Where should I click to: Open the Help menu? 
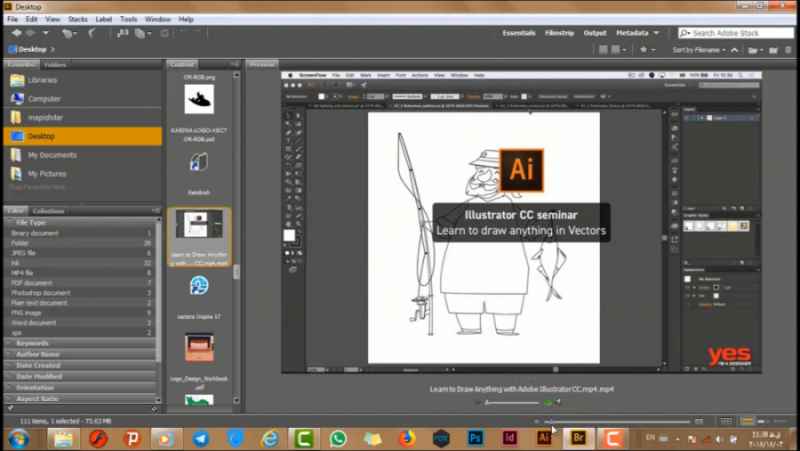[x=186, y=19]
